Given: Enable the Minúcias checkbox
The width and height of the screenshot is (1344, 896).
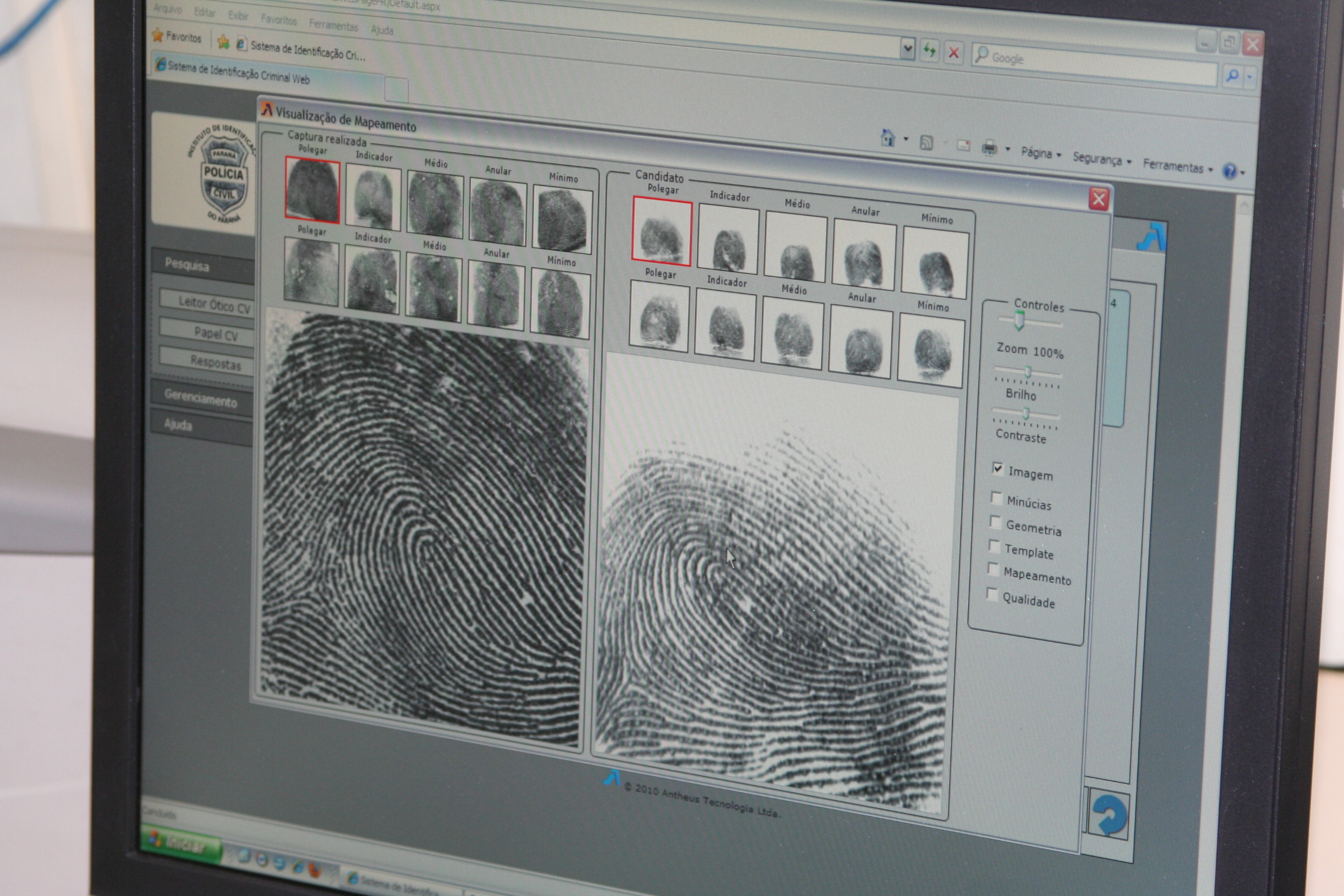Looking at the screenshot, I should pyautogui.click(x=997, y=498).
